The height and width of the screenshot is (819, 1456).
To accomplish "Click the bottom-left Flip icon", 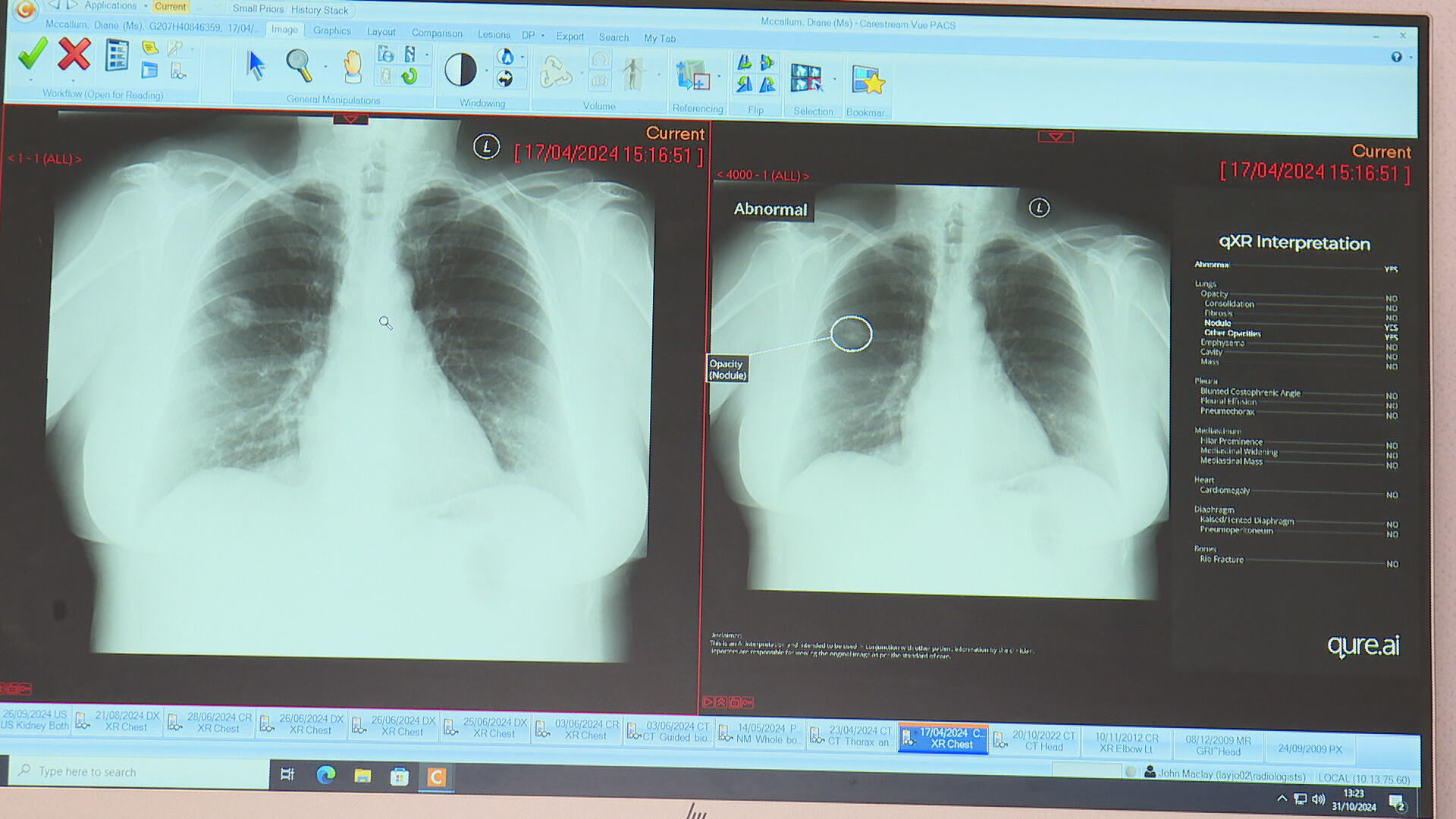I will (x=745, y=84).
